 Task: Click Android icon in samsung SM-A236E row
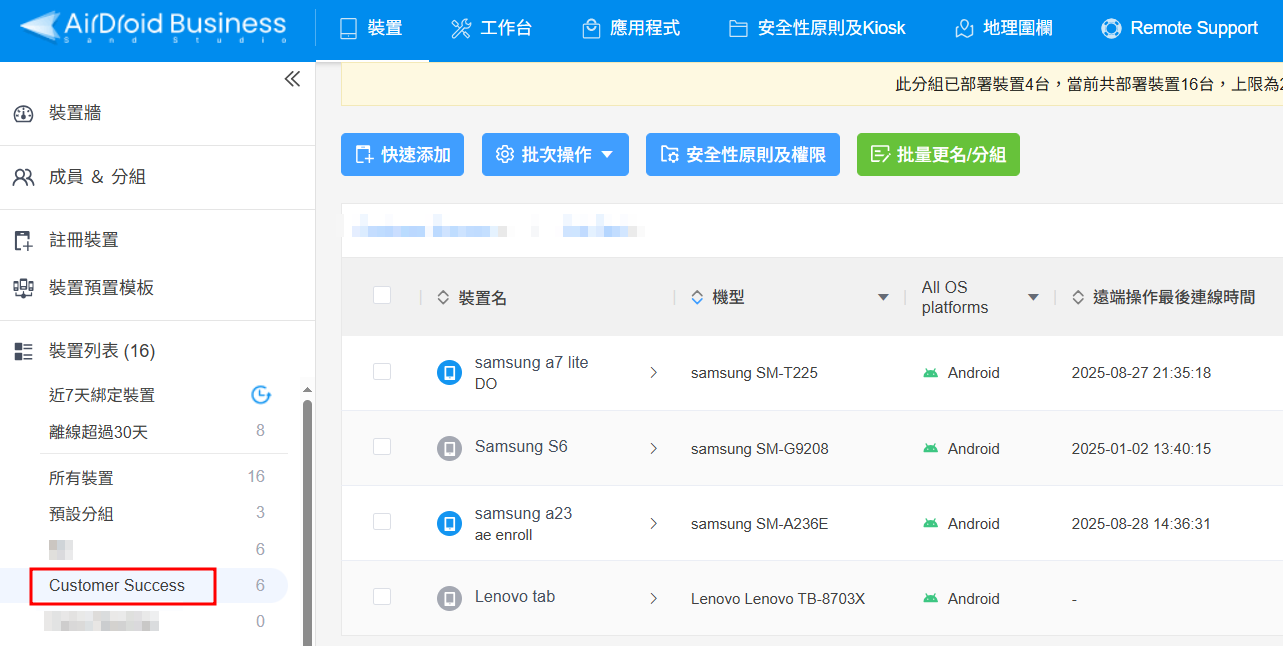(x=931, y=524)
